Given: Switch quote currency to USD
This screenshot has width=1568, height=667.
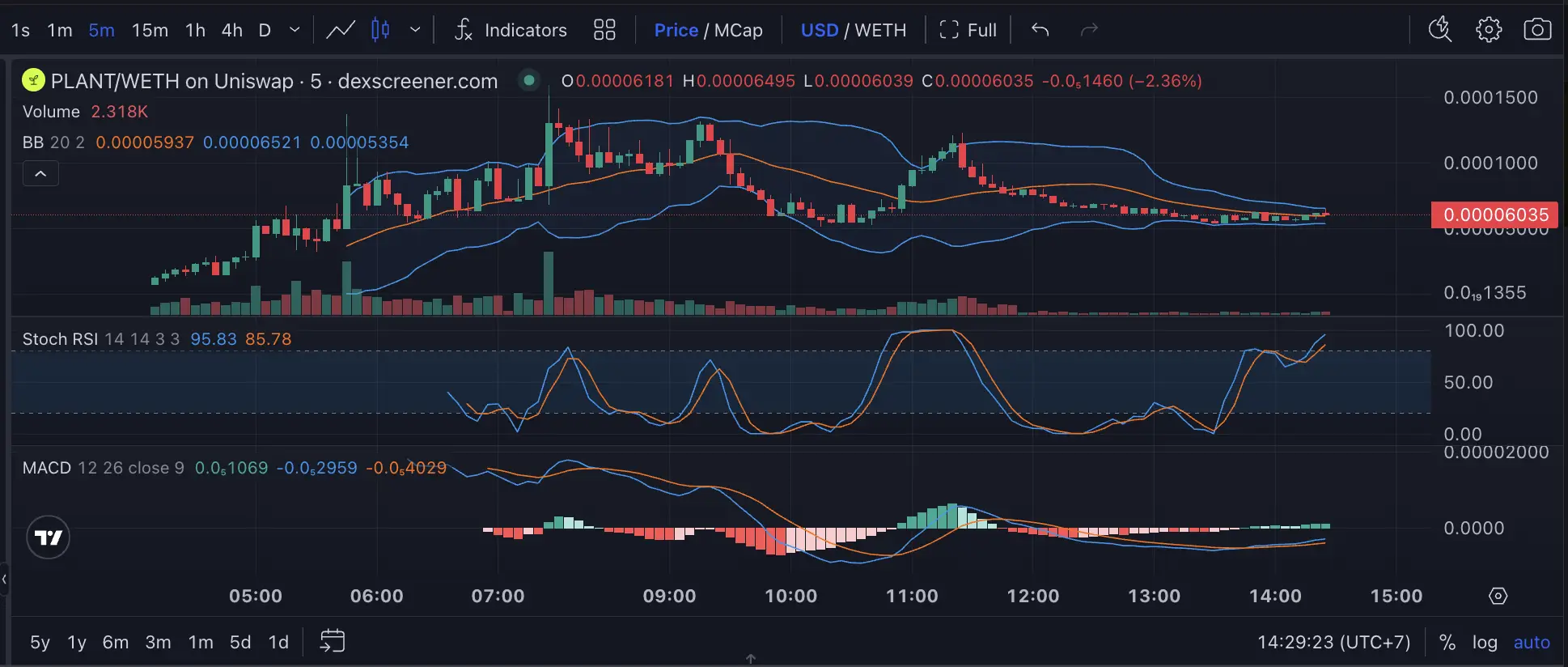Looking at the screenshot, I should pos(819,31).
